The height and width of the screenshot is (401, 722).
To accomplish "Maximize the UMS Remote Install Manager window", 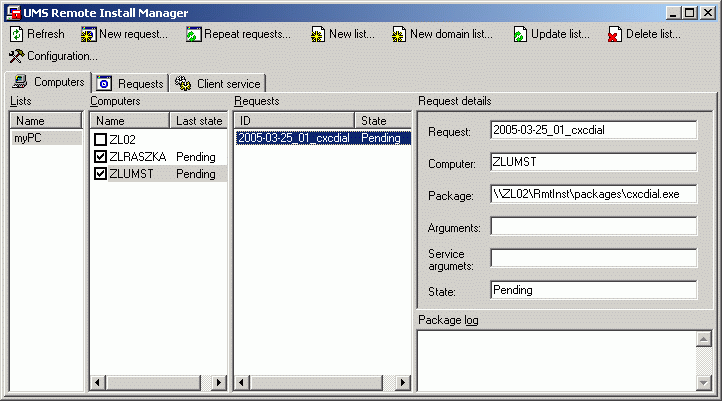I will pos(689,13).
